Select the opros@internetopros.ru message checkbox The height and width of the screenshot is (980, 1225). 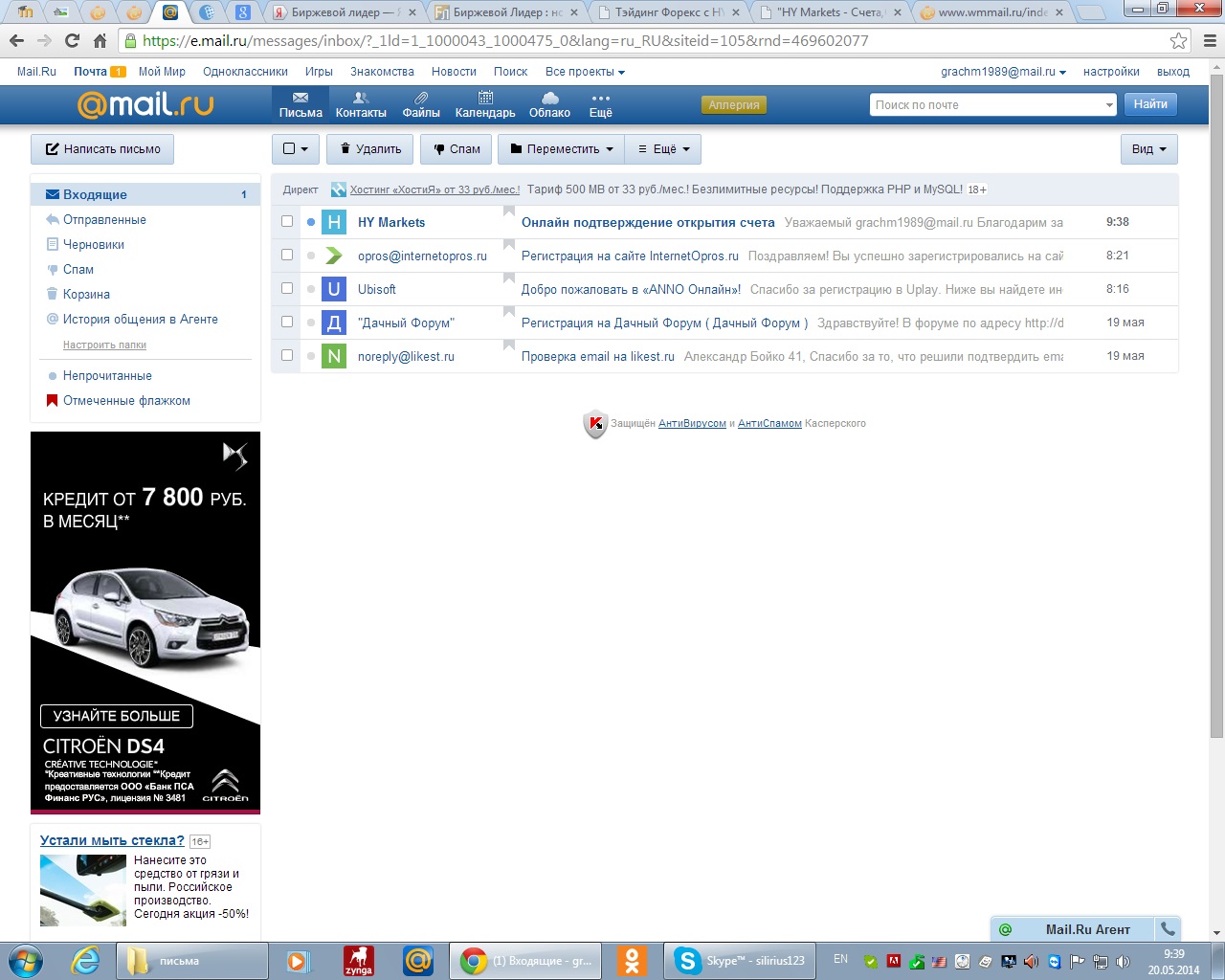[x=287, y=255]
